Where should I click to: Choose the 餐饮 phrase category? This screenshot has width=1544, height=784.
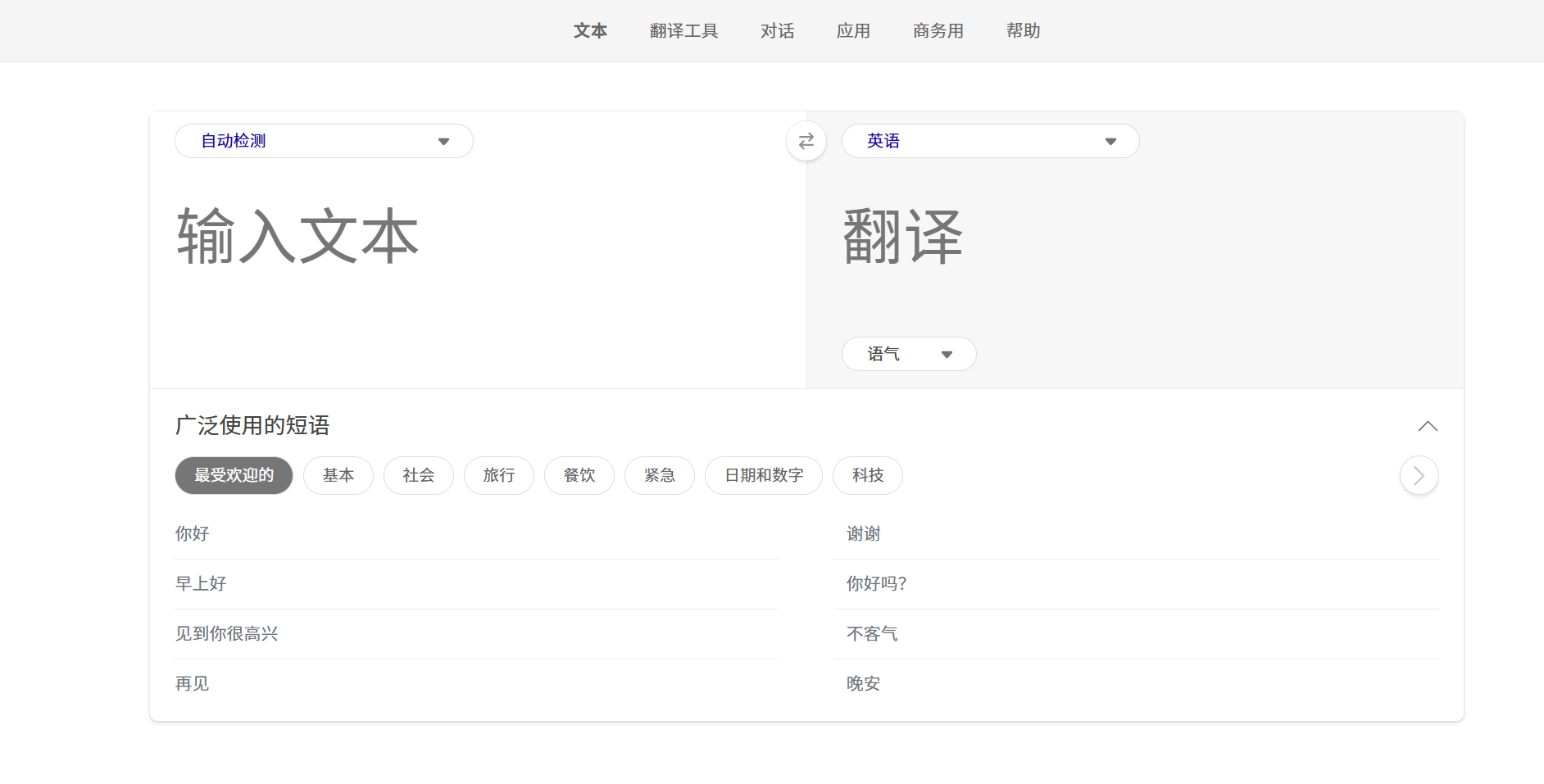(x=579, y=475)
